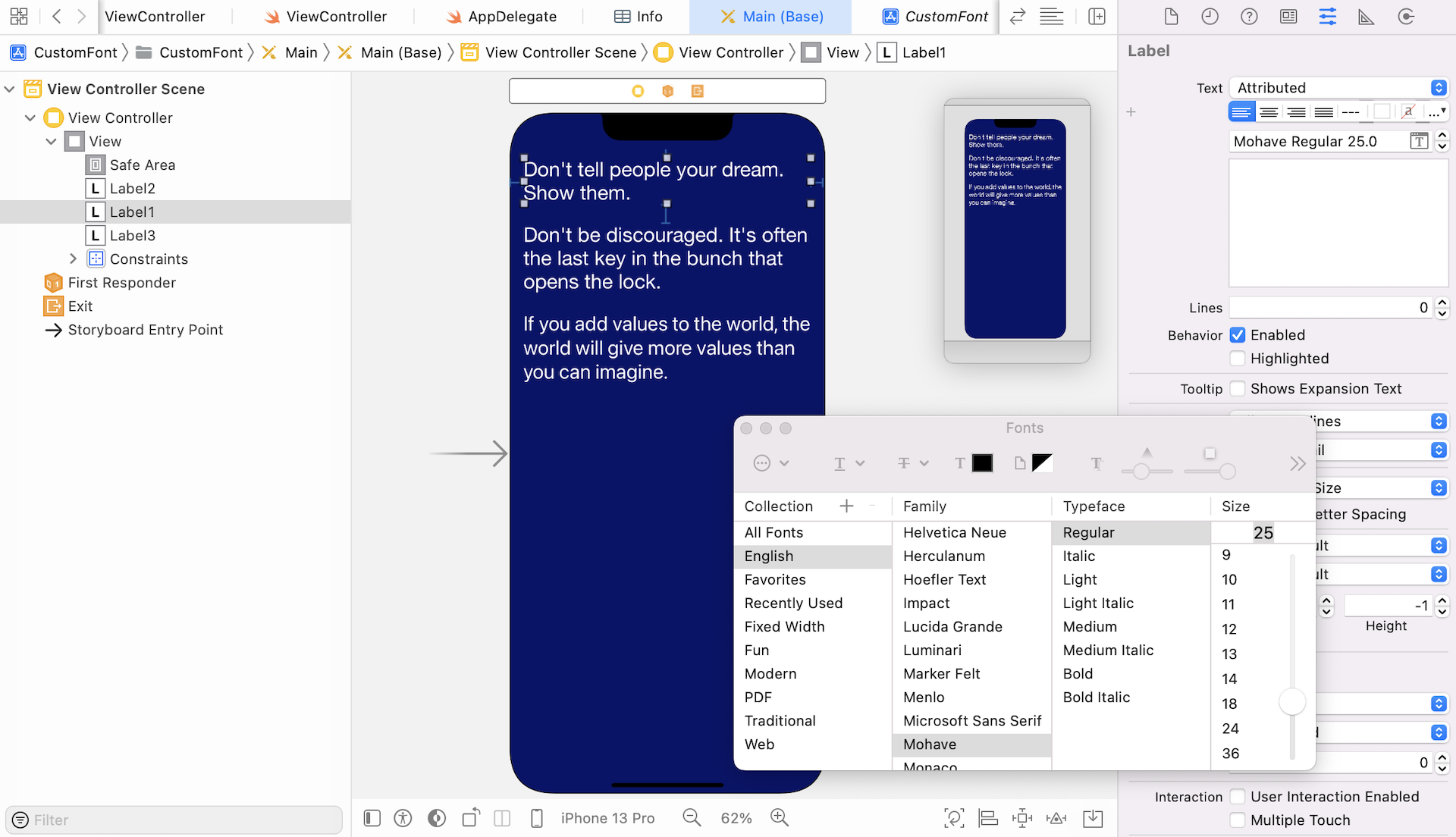
Task: Open the Attributes inspector icon
Action: coord(1327,17)
